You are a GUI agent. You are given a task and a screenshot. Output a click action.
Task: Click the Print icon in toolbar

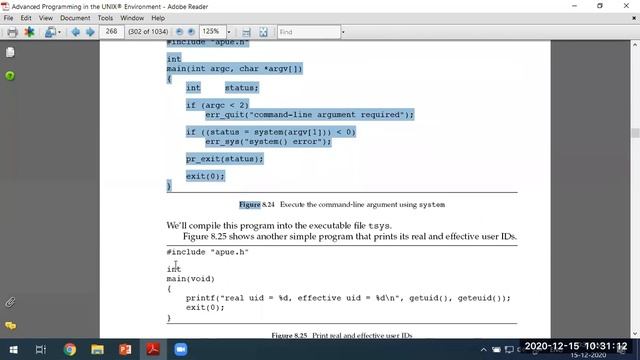tap(12, 32)
